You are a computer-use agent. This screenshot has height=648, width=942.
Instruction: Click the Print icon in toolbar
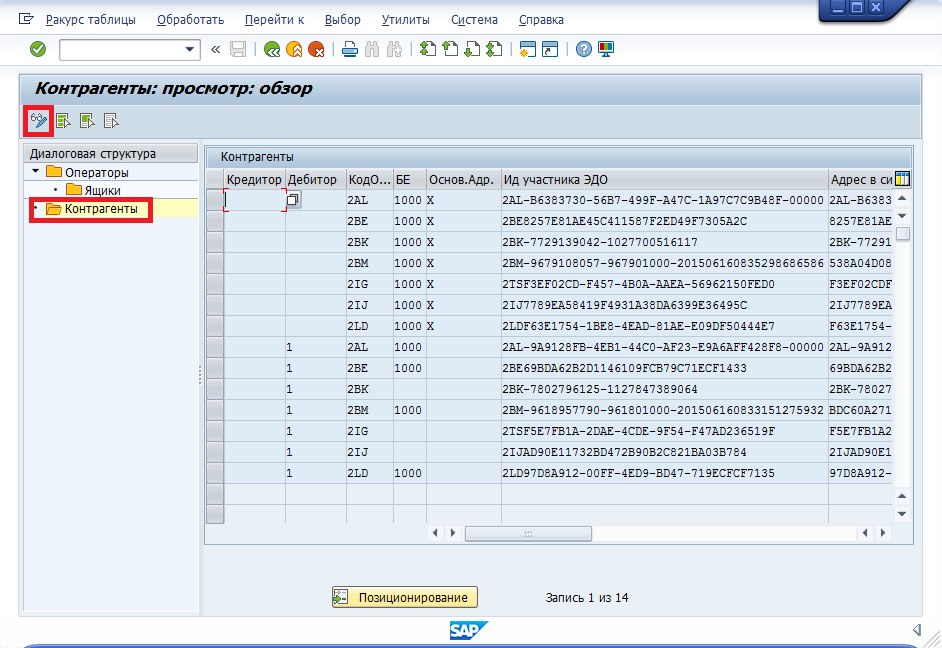(349, 49)
